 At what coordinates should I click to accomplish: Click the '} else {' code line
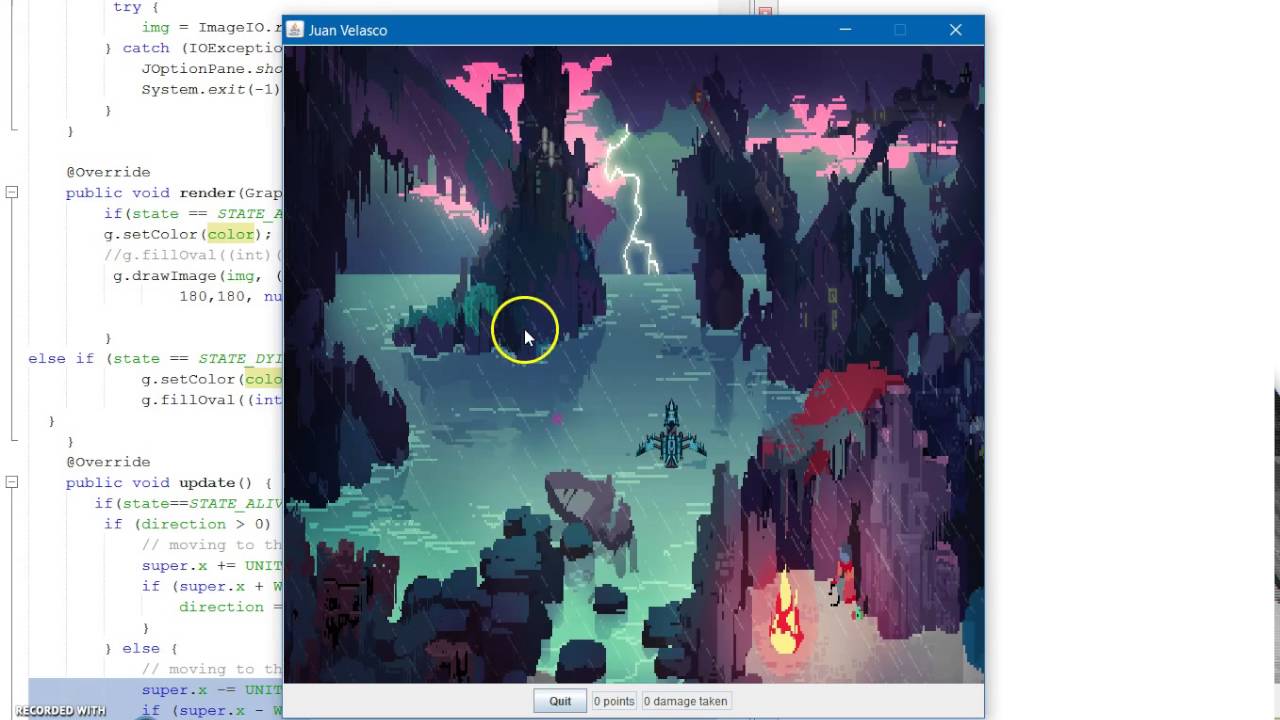pyautogui.click(x=141, y=648)
